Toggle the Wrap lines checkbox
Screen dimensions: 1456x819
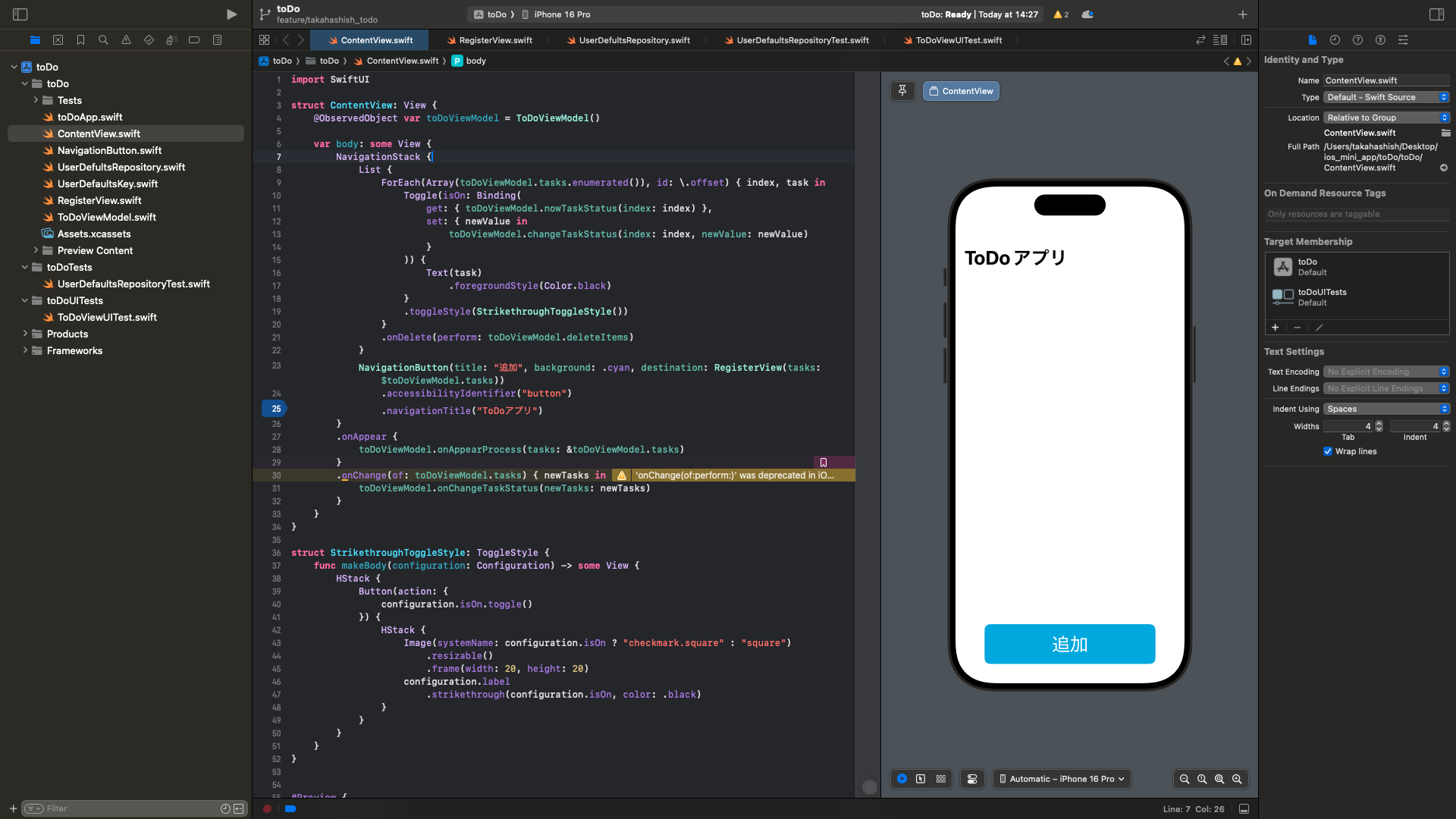(x=1328, y=451)
